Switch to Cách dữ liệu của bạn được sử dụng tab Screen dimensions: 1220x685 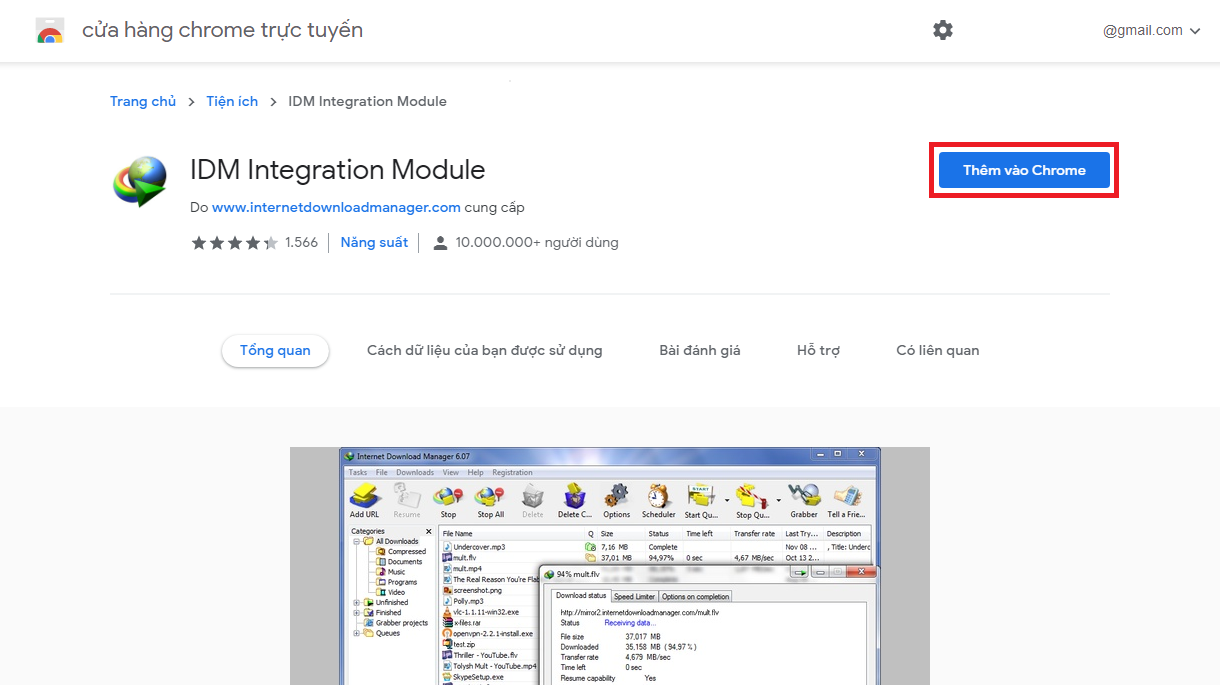click(x=484, y=350)
